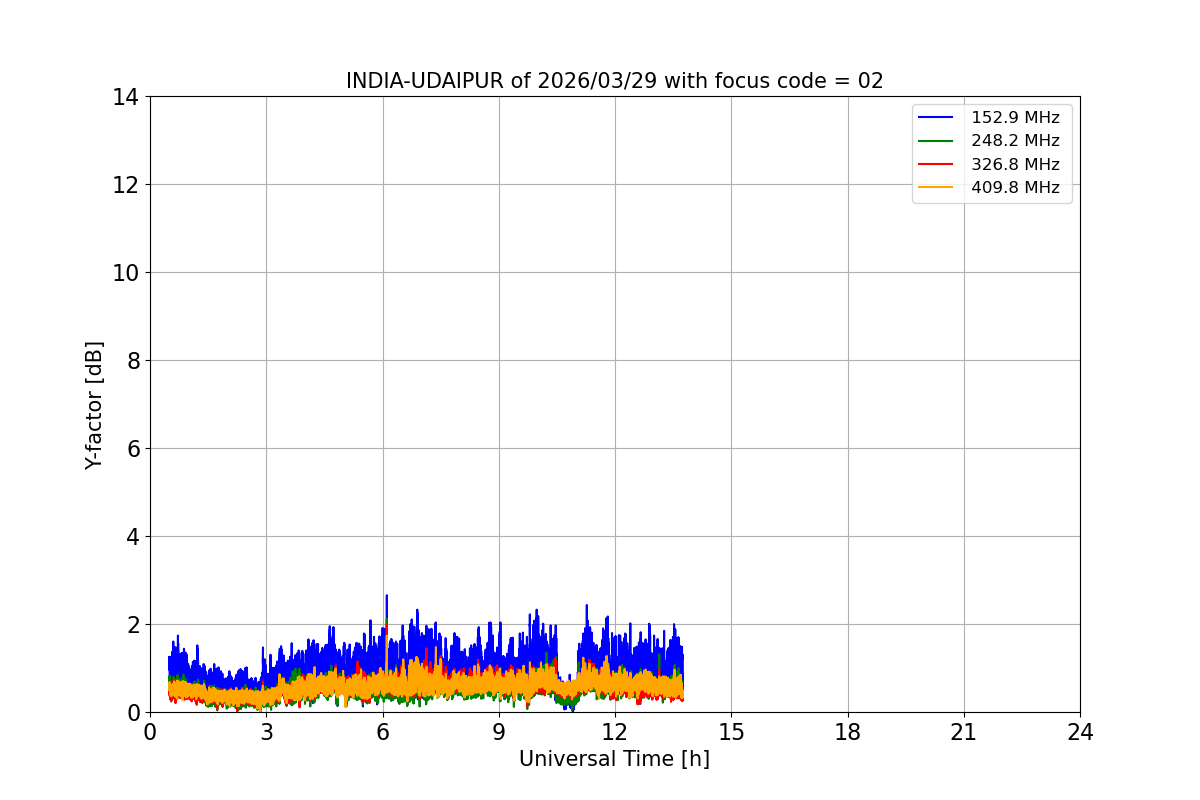
Task: Click the 14 tick on the Y-factor axis
Action: (125, 97)
